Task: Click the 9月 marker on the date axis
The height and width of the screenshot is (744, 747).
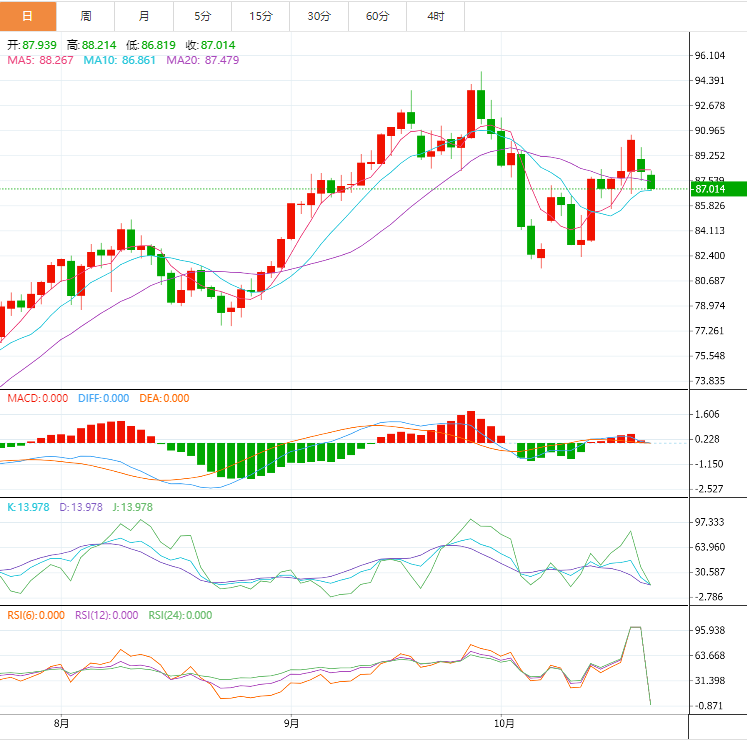Action: (x=291, y=722)
